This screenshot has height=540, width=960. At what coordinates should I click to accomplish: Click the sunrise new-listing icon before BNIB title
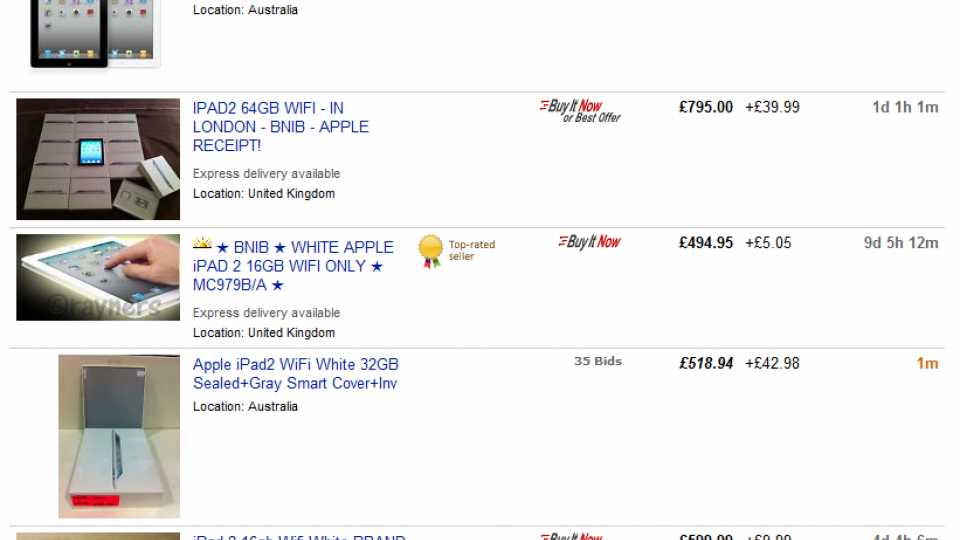point(202,244)
